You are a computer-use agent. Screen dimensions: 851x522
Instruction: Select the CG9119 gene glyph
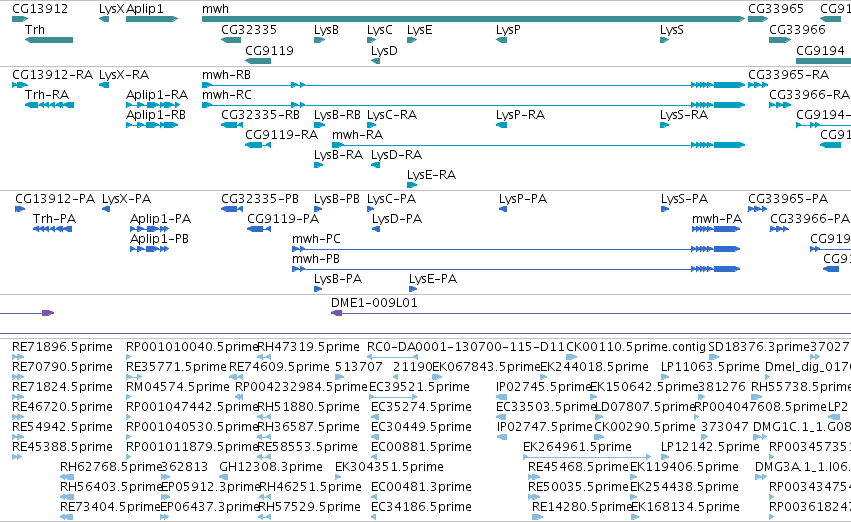click(x=258, y=61)
